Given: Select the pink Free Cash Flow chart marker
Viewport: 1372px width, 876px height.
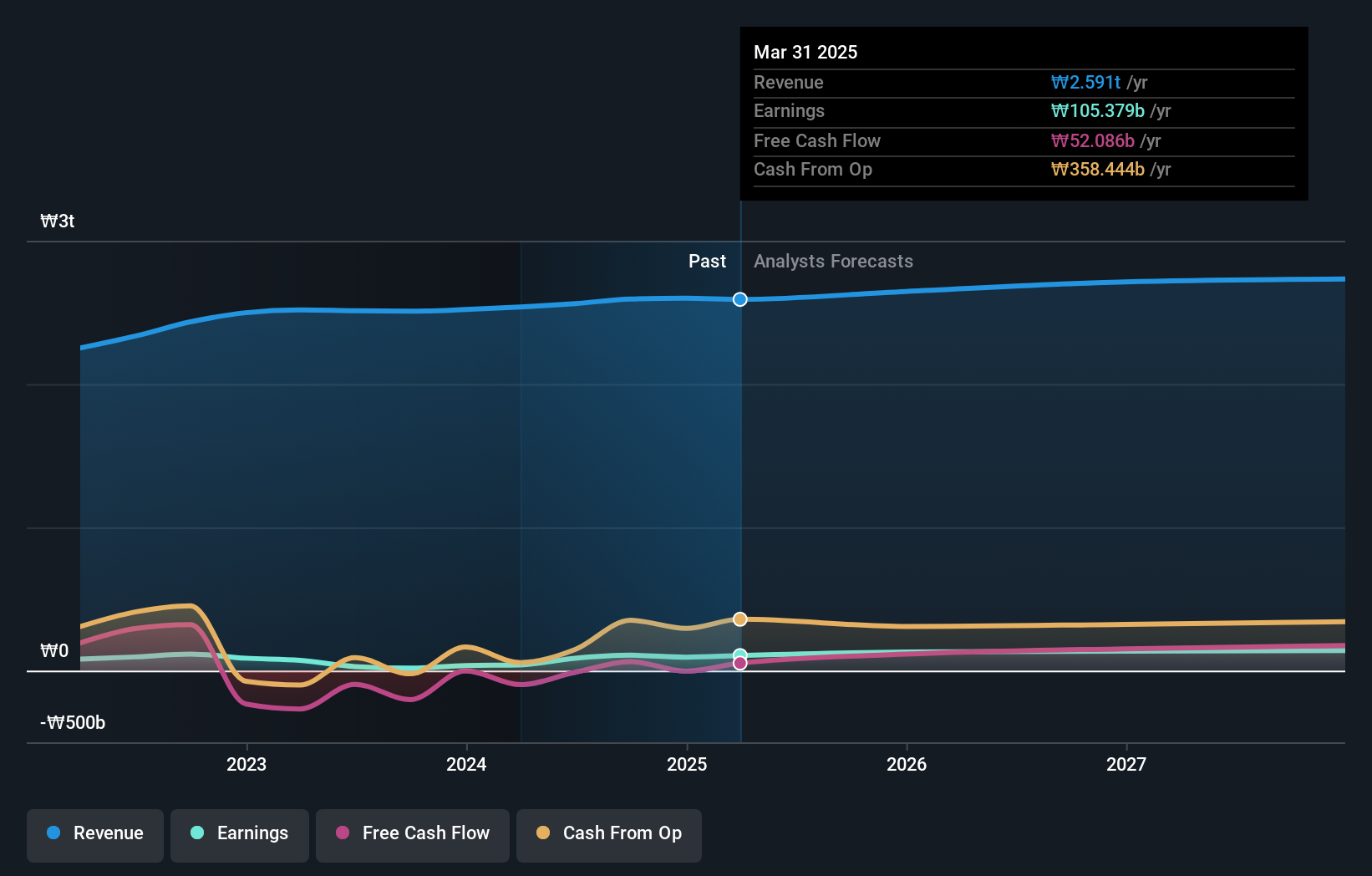Looking at the screenshot, I should click(739, 662).
